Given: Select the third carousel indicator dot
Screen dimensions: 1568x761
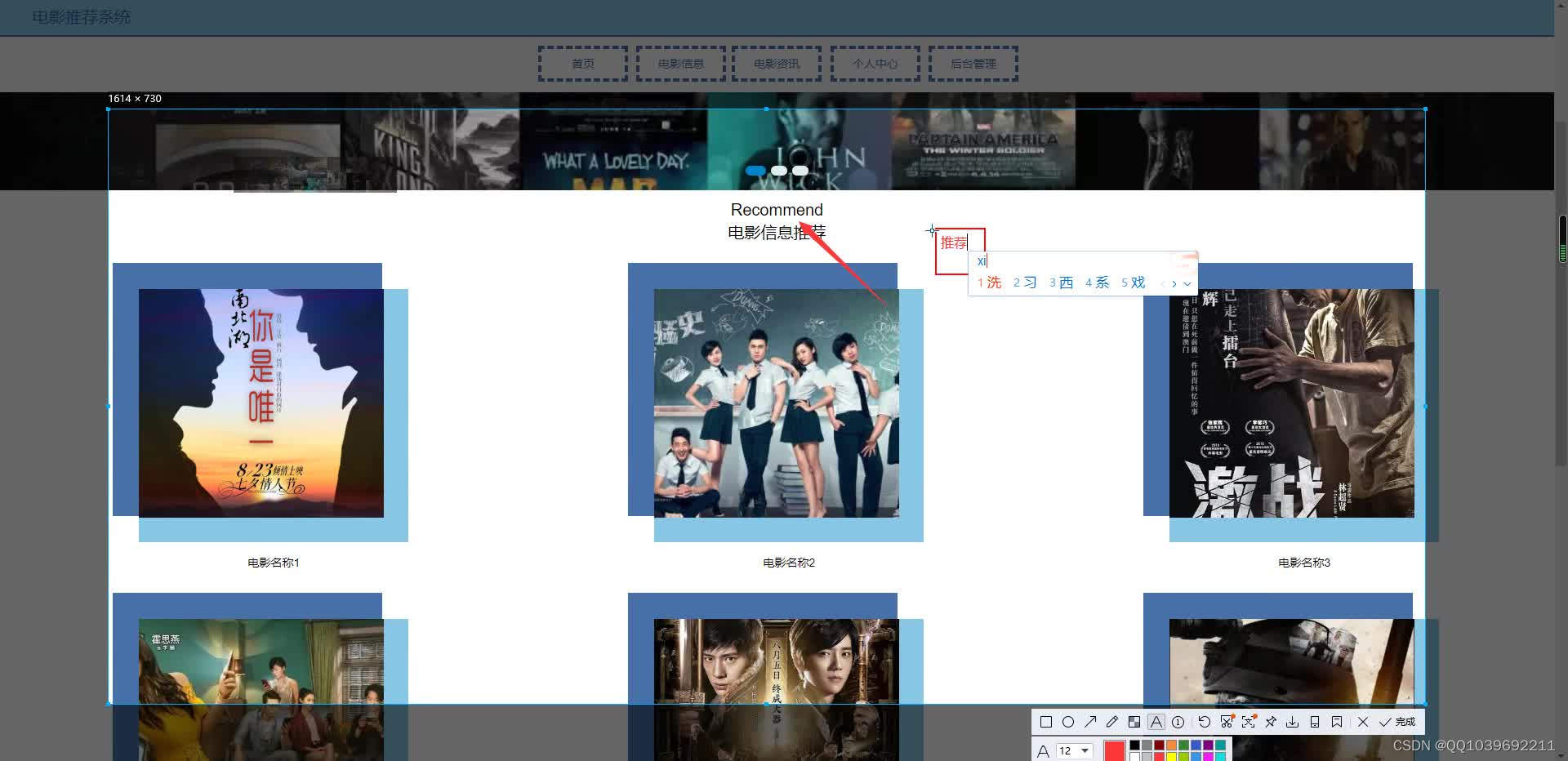Looking at the screenshot, I should pyautogui.click(x=800, y=171).
